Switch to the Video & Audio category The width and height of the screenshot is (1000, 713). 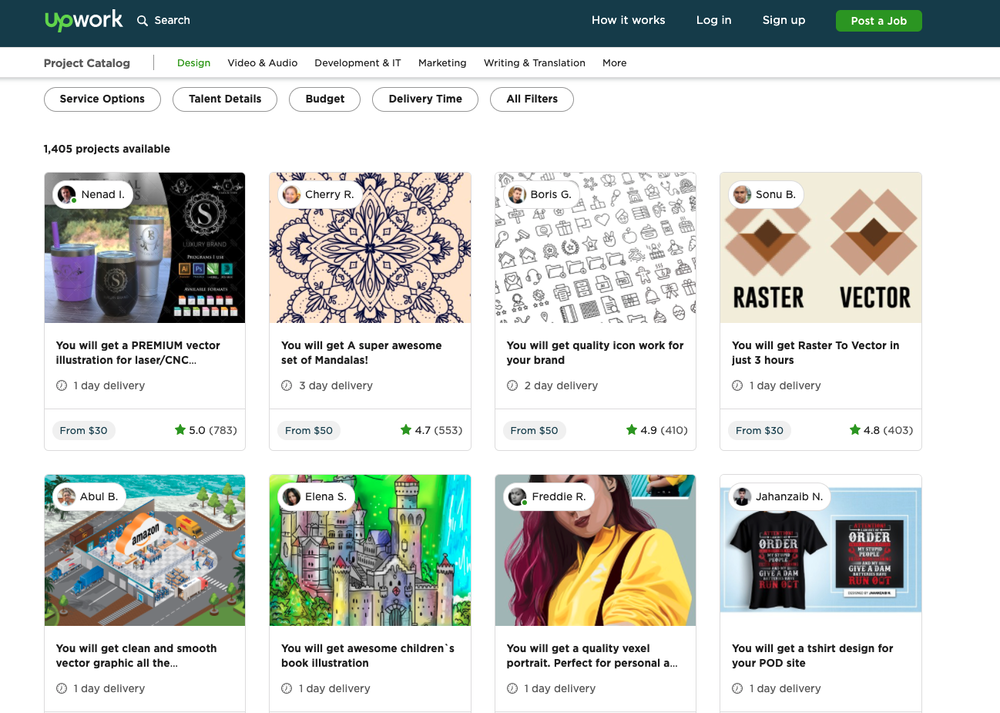tap(262, 63)
